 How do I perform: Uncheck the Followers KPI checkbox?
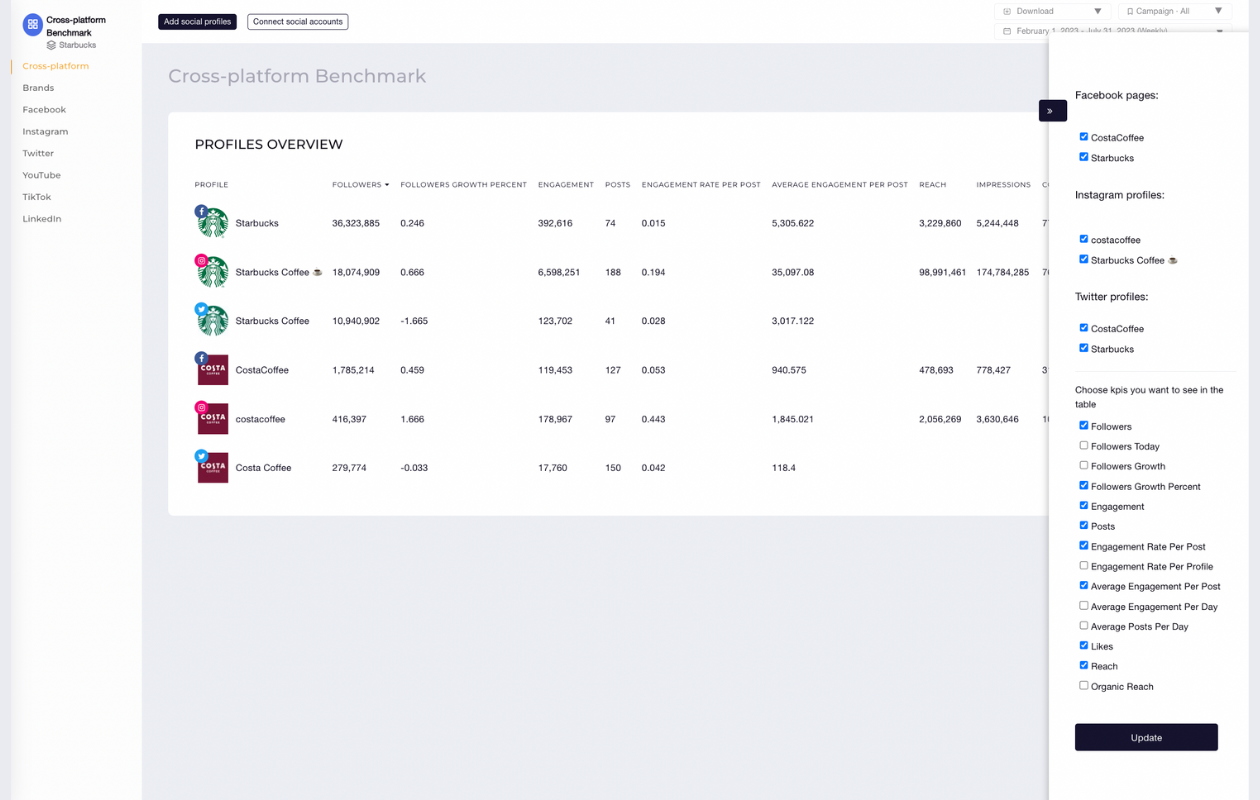click(x=1083, y=425)
